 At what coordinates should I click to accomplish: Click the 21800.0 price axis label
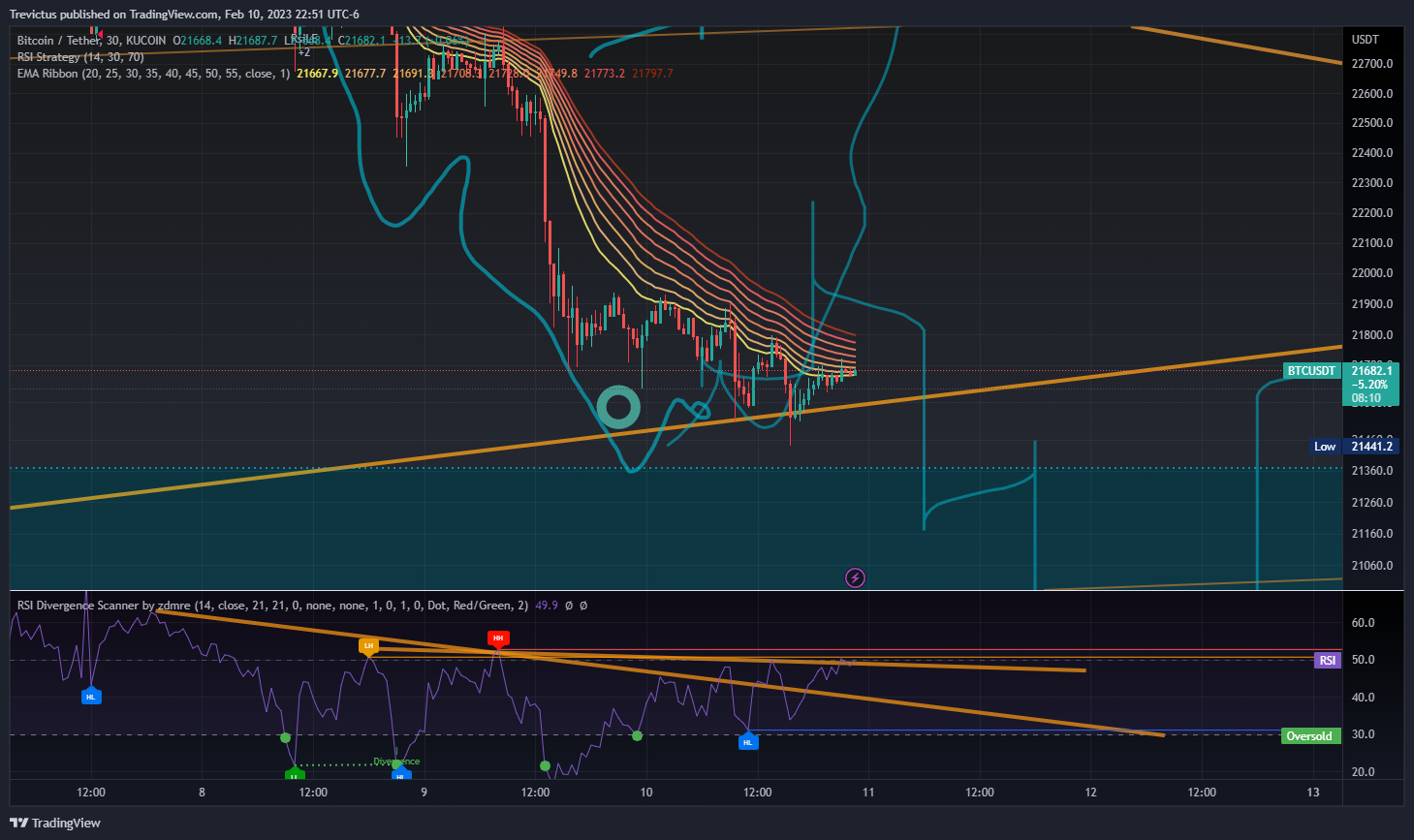coord(1372,335)
